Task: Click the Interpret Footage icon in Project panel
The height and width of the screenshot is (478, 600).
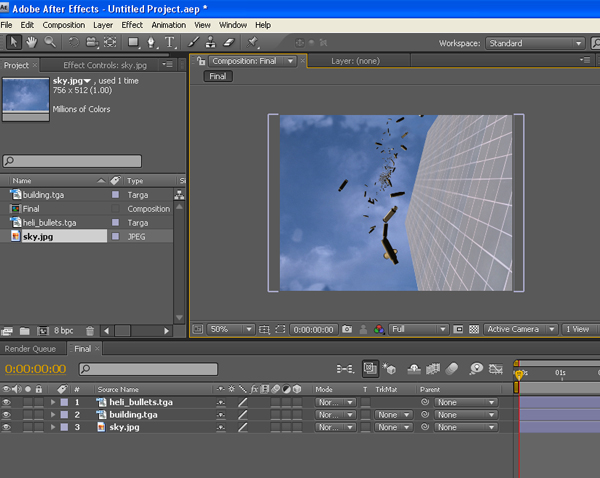Action: click(7, 331)
